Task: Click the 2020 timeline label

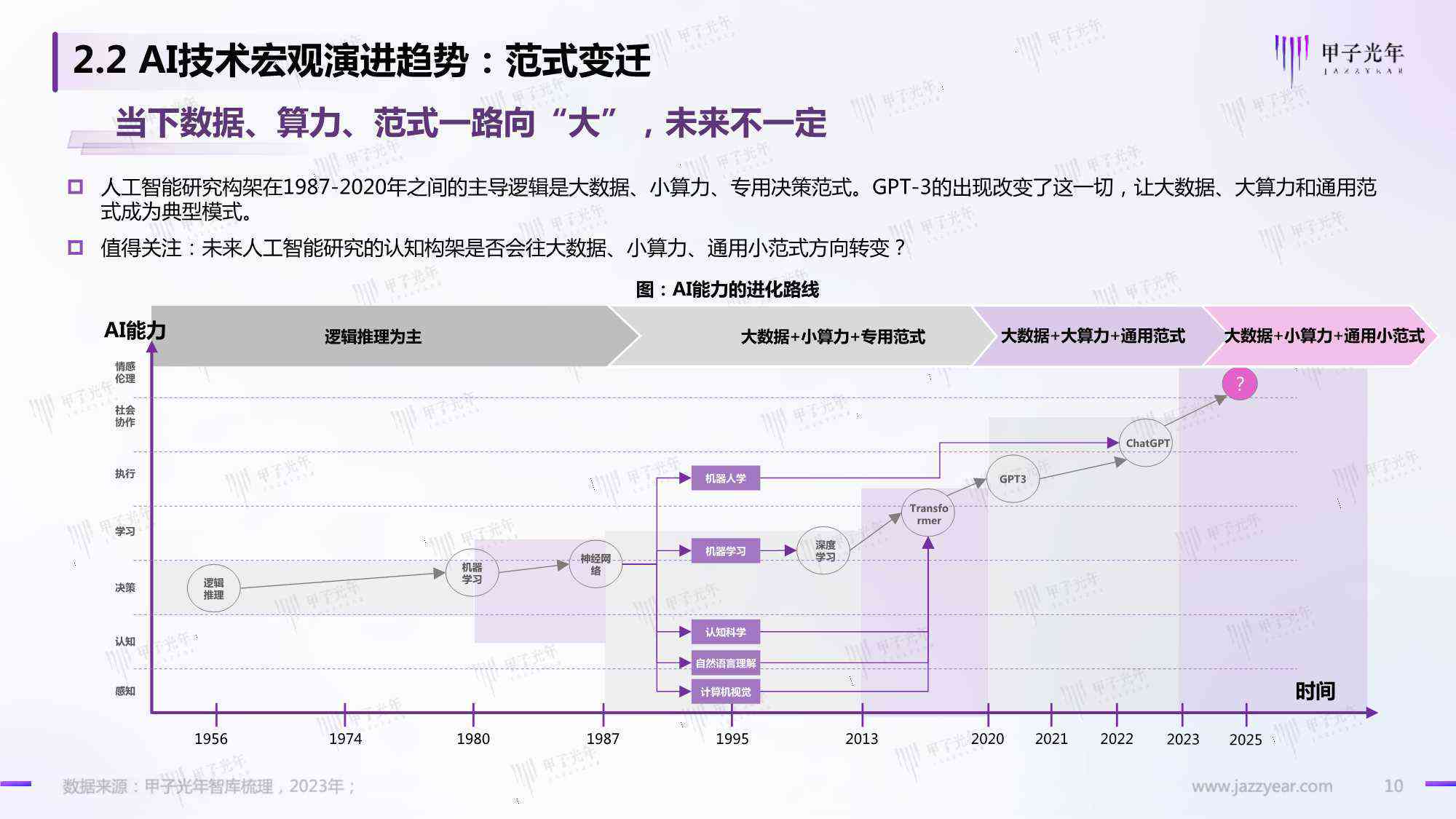Action: (987, 738)
